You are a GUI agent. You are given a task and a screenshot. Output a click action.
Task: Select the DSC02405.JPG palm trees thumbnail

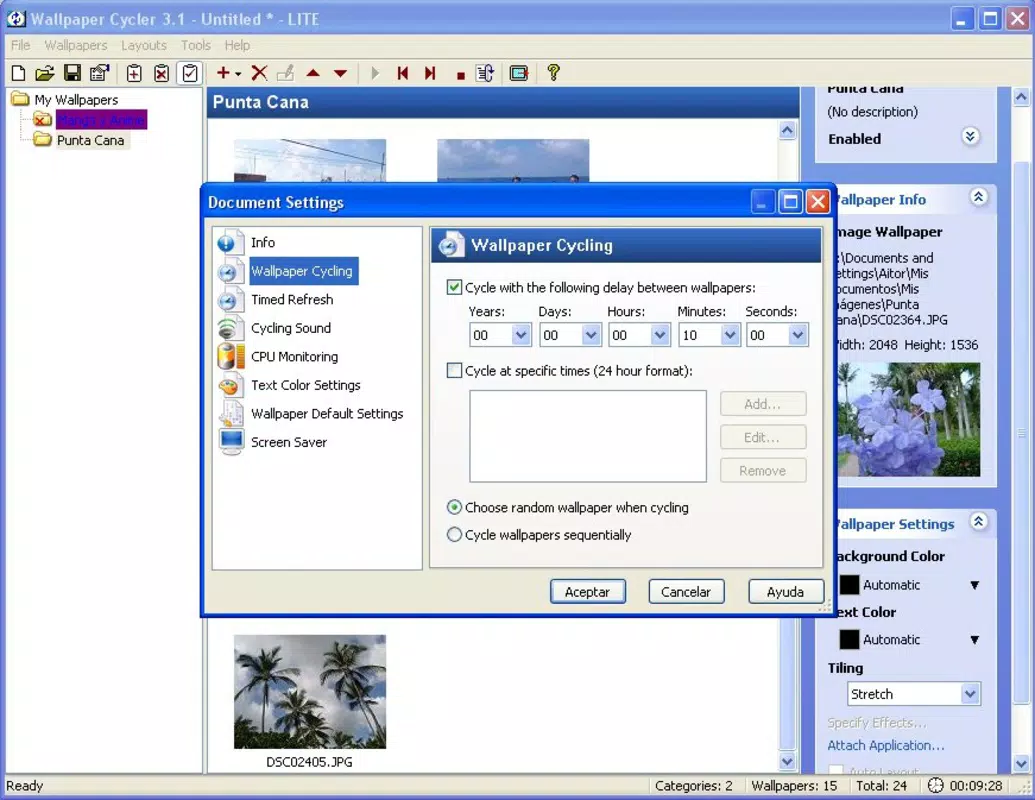pyautogui.click(x=310, y=691)
